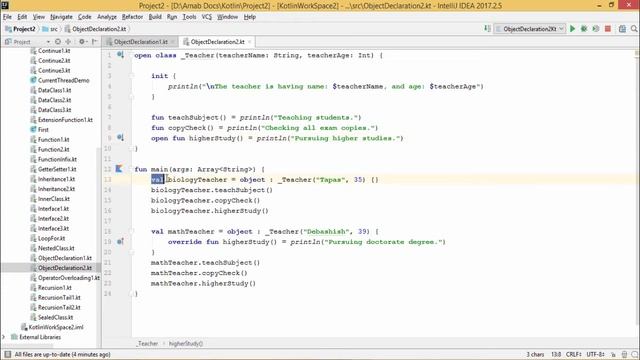
Task: Click overridden-class gutter icon on line 1
Action: click(x=120, y=55)
